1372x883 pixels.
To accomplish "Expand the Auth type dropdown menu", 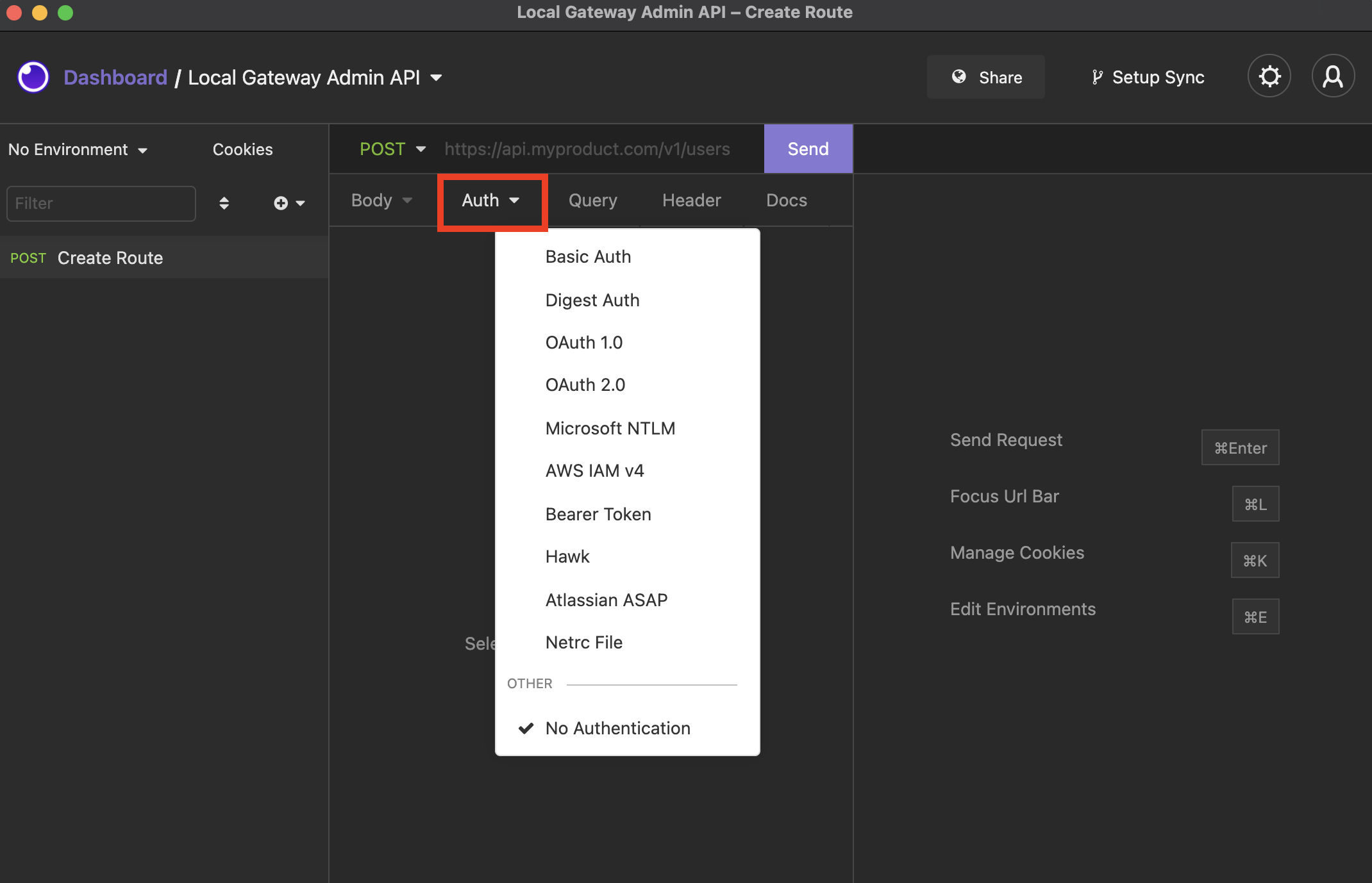I will [489, 199].
